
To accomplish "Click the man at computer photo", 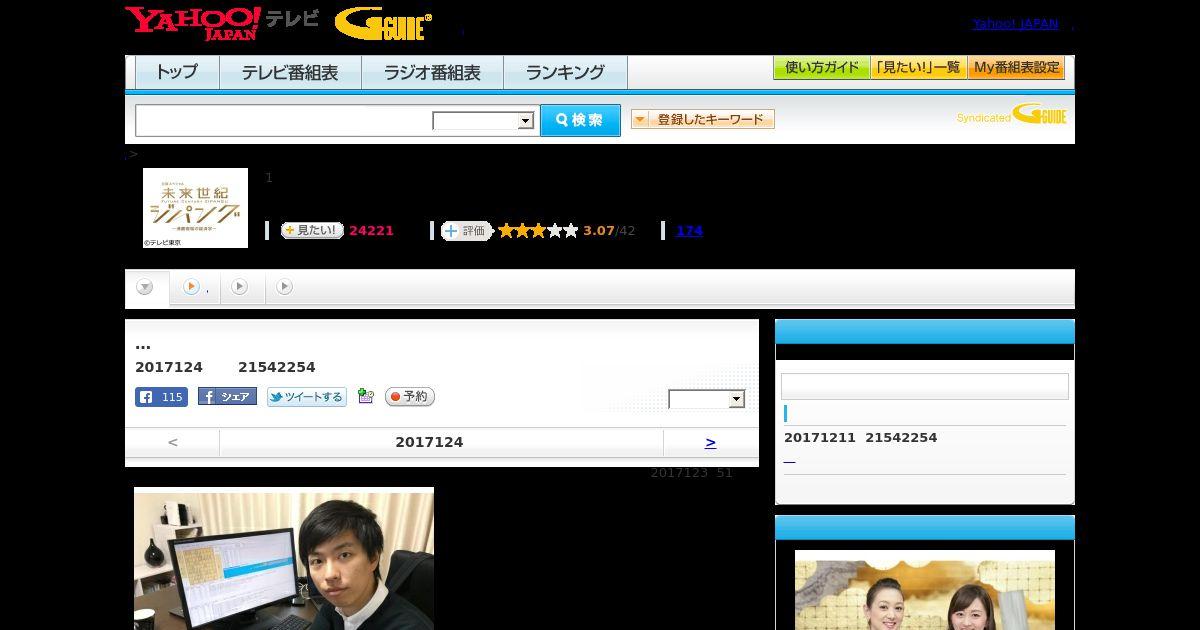I will (284, 558).
